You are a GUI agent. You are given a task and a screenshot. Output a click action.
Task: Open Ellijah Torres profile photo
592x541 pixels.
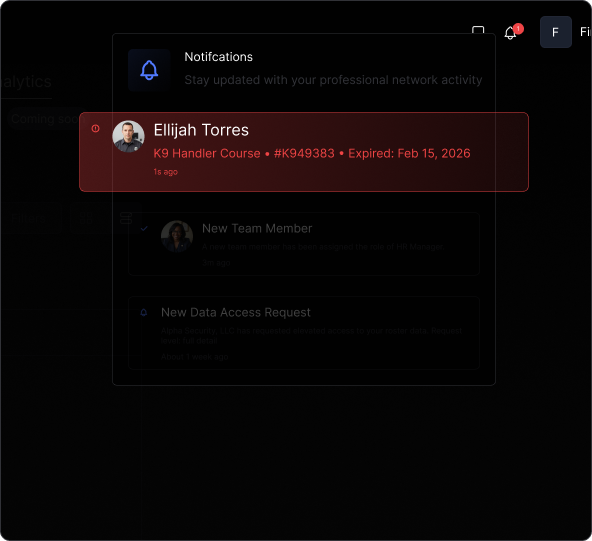128,136
